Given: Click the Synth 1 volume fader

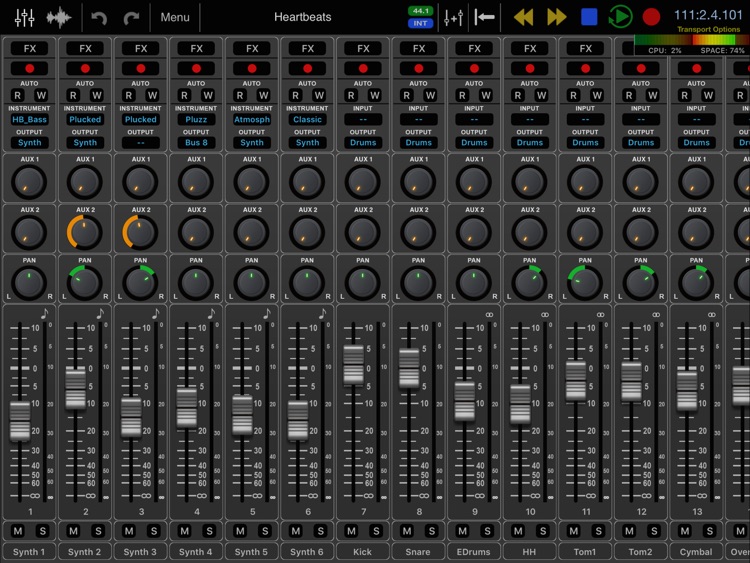Looking at the screenshot, I should [20, 420].
